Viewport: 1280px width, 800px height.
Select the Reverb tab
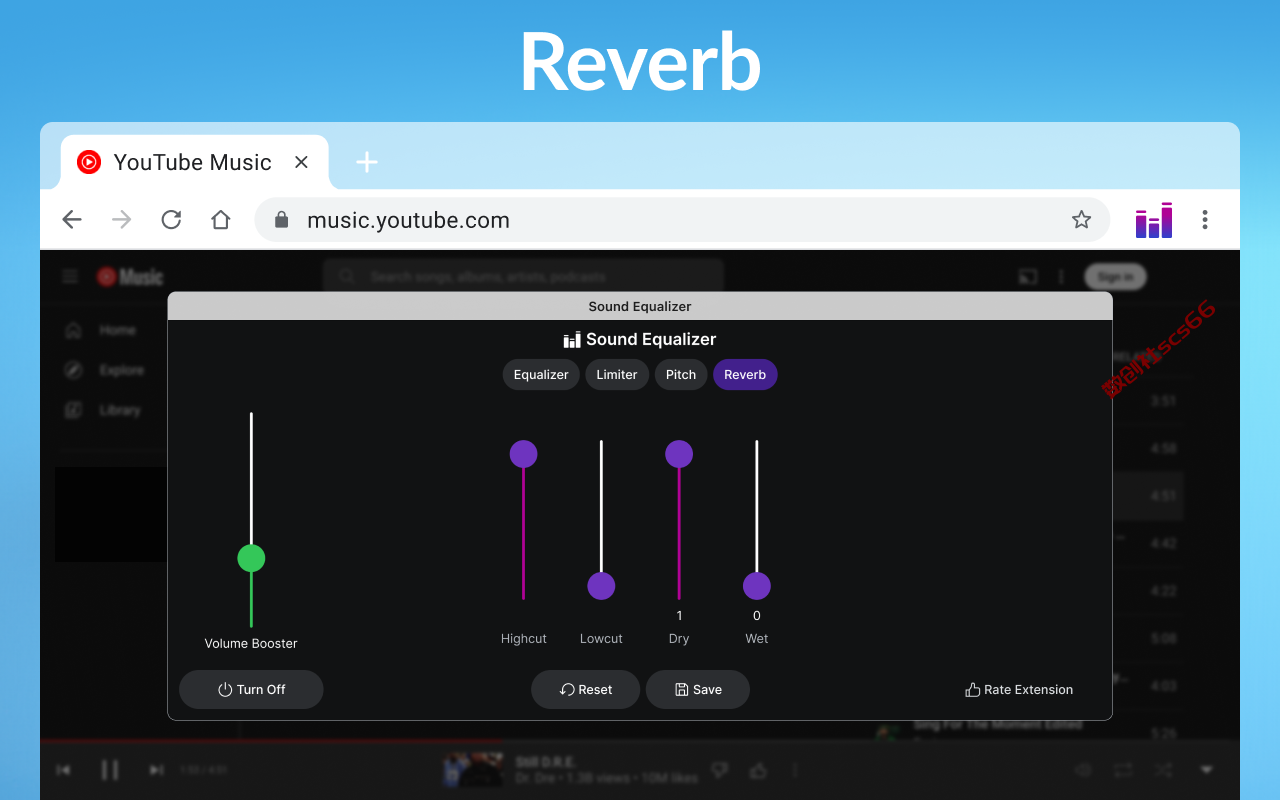tap(745, 375)
